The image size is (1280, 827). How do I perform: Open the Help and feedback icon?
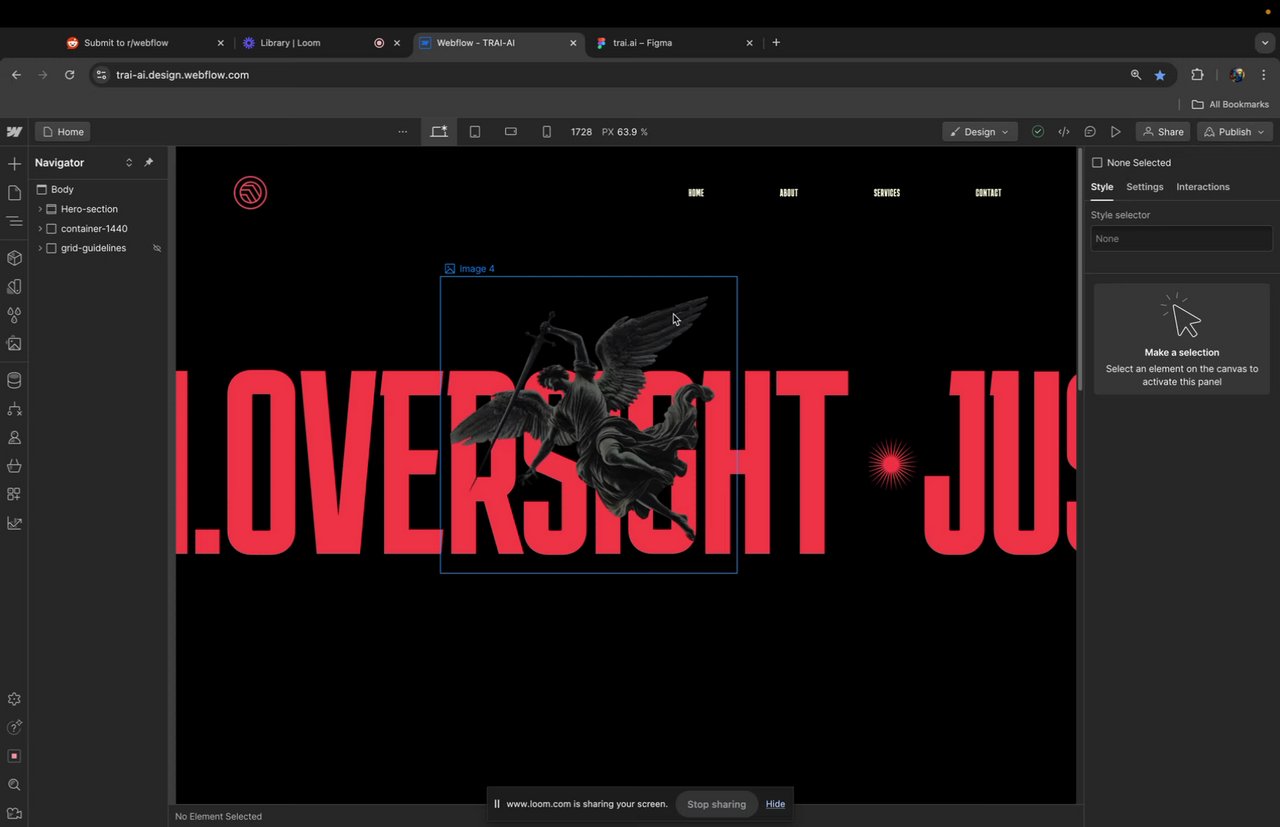[x=14, y=728]
